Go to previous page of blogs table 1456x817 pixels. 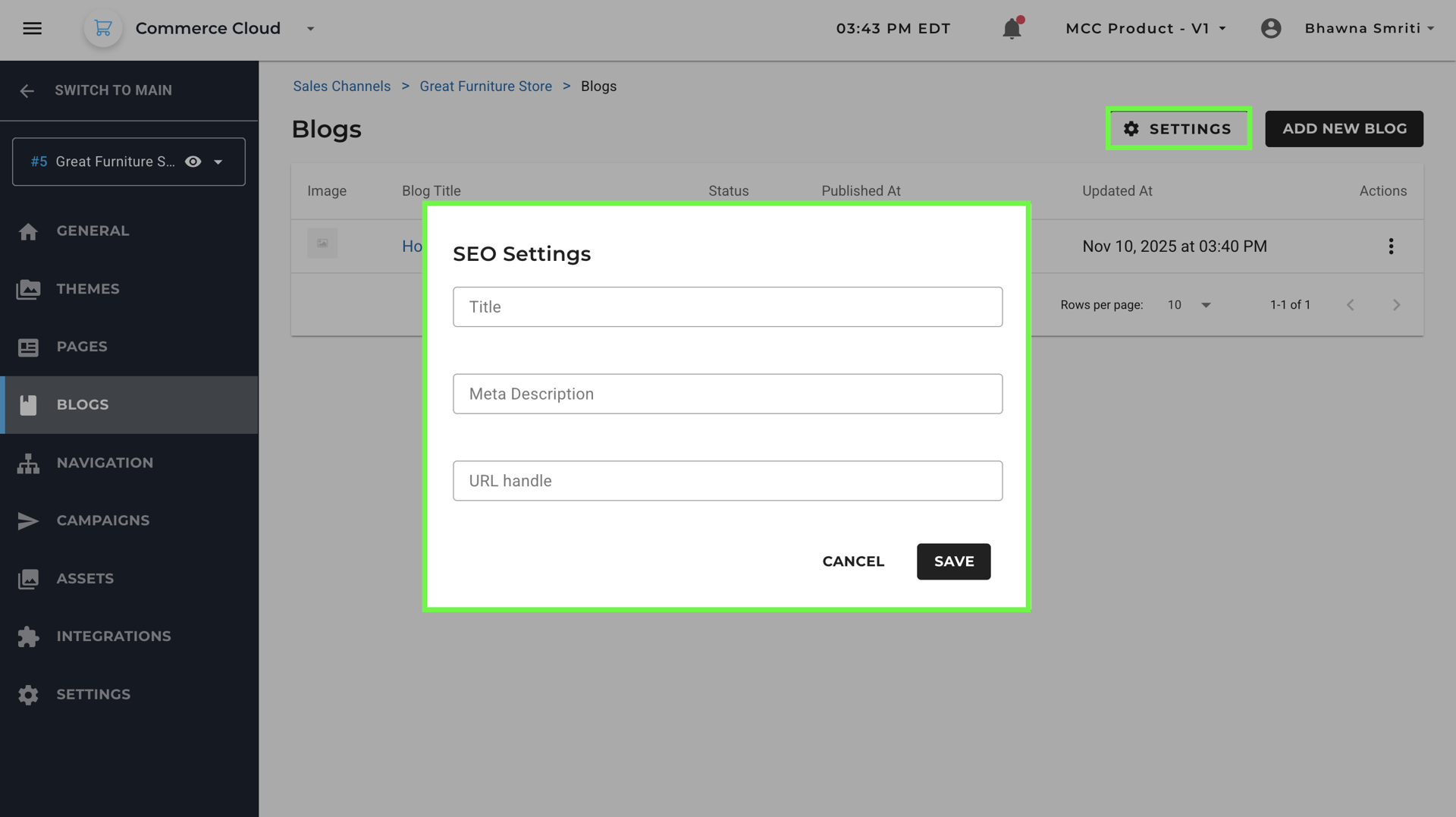click(1351, 305)
